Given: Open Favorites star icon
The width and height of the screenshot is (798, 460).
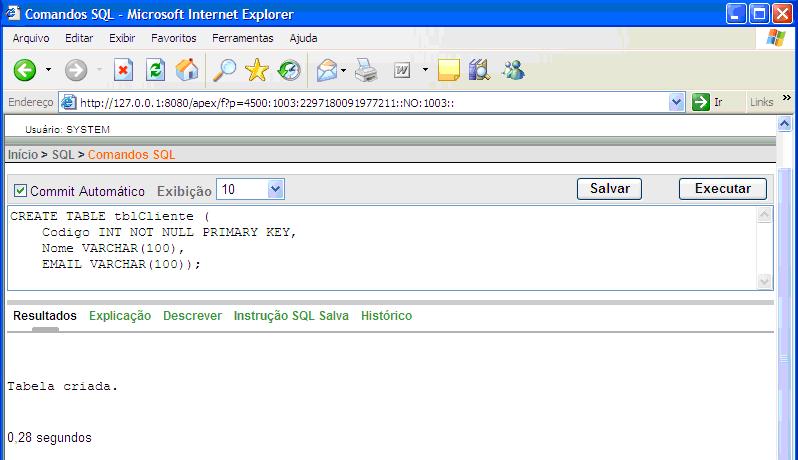Looking at the screenshot, I should click(x=257, y=70).
